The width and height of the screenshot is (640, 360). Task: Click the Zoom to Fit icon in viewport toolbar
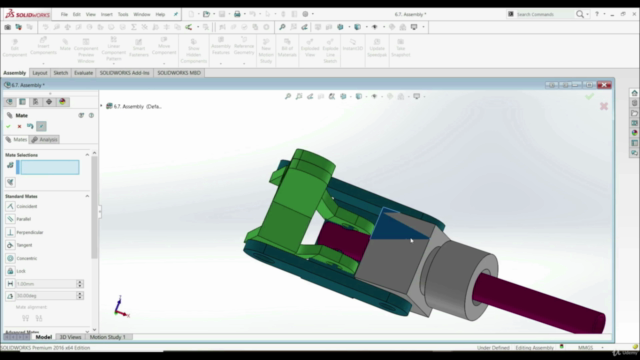(x=288, y=96)
